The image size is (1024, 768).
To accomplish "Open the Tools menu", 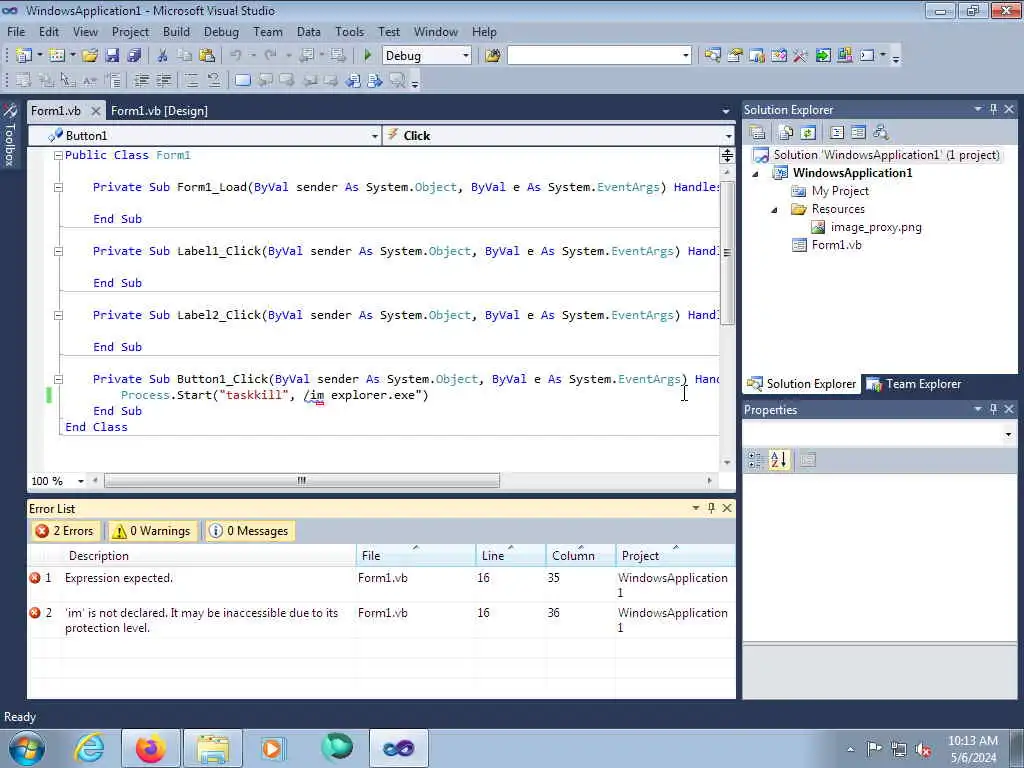I will (349, 31).
